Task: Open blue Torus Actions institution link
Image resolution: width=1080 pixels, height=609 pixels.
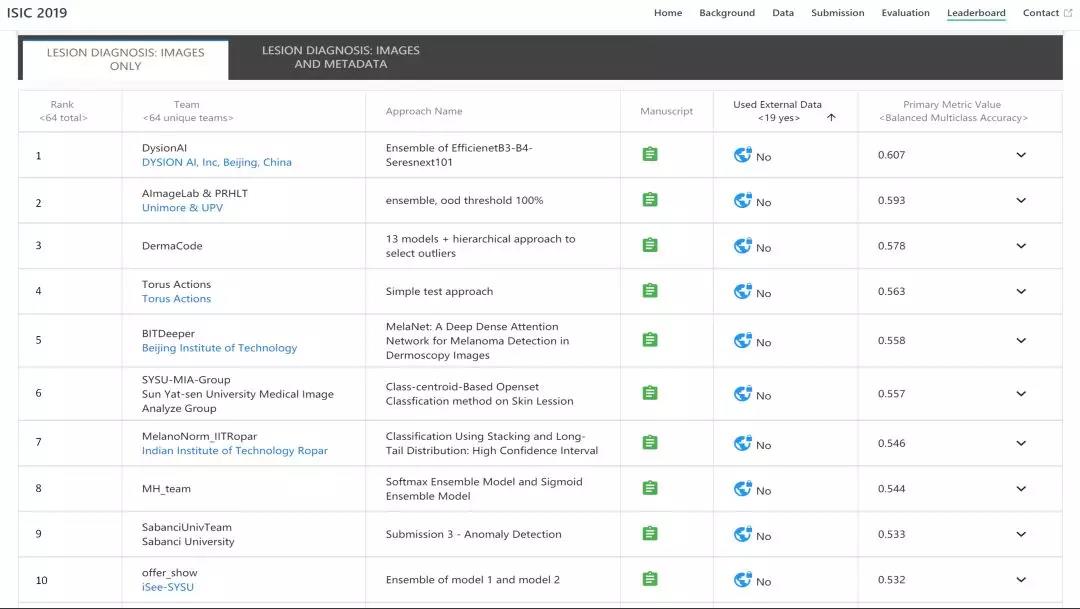Action: [176, 299]
